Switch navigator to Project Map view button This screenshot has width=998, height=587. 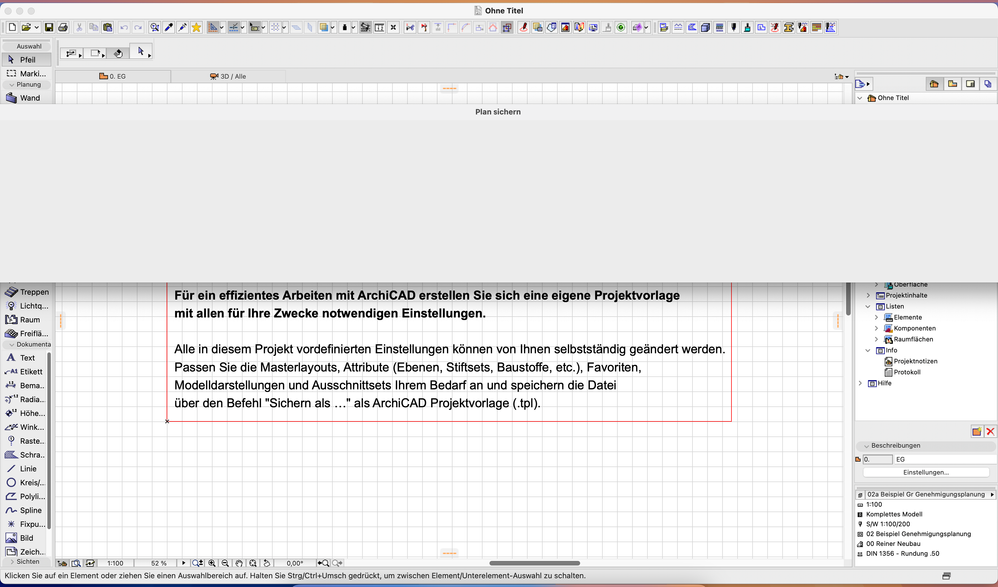tap(934, 83)
